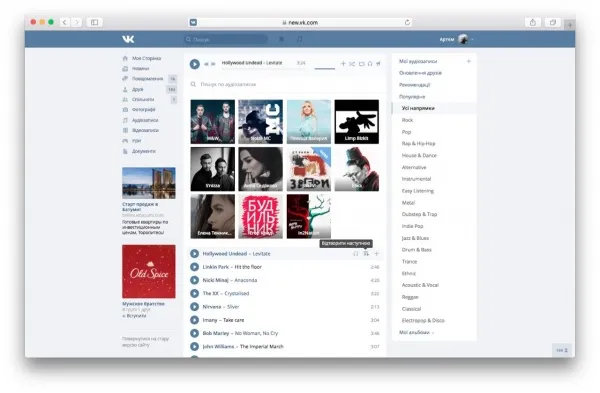Toggle shuffle in the audio player

pos(352,64)
